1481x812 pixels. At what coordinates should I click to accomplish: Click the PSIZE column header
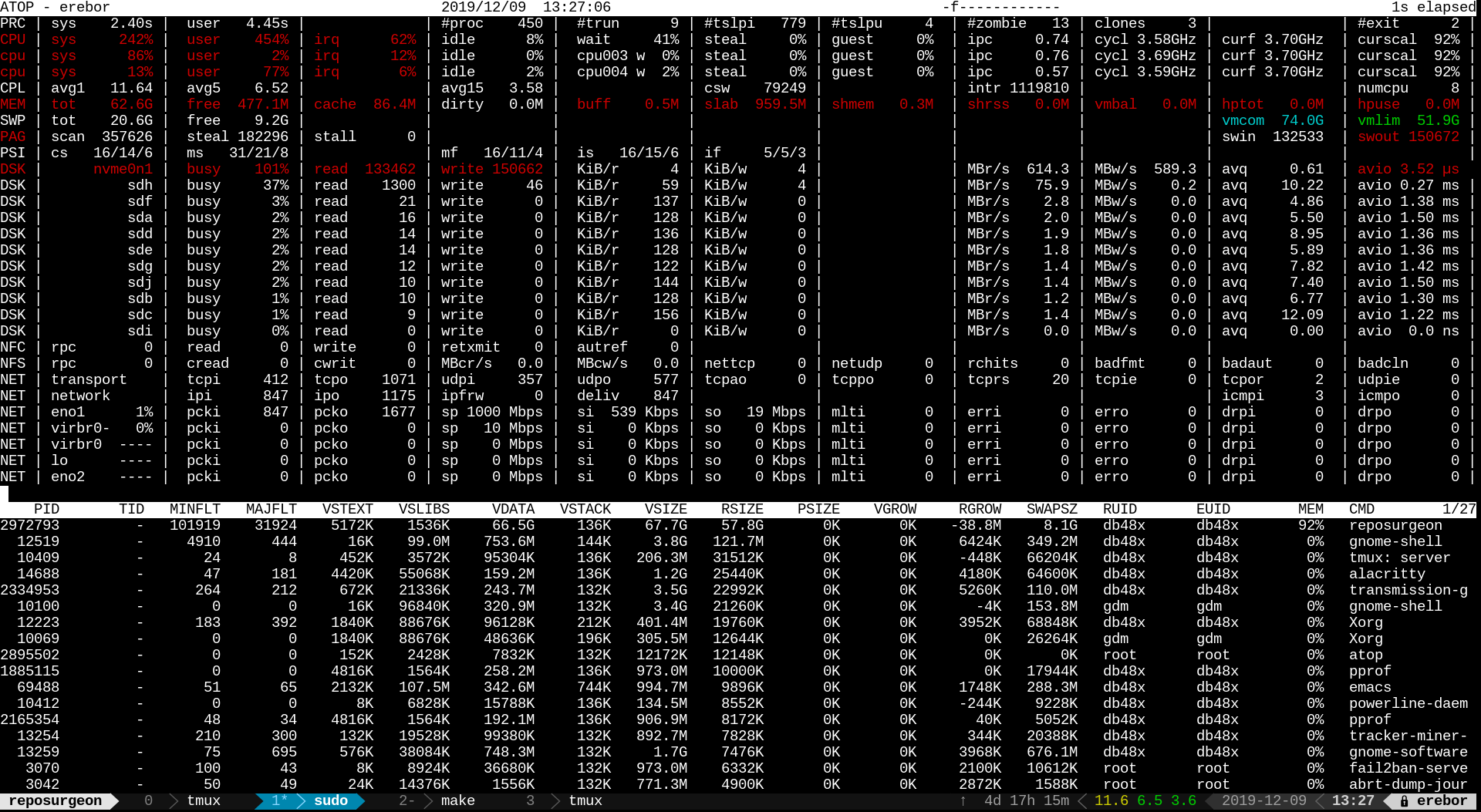click(x=818, y=510)
